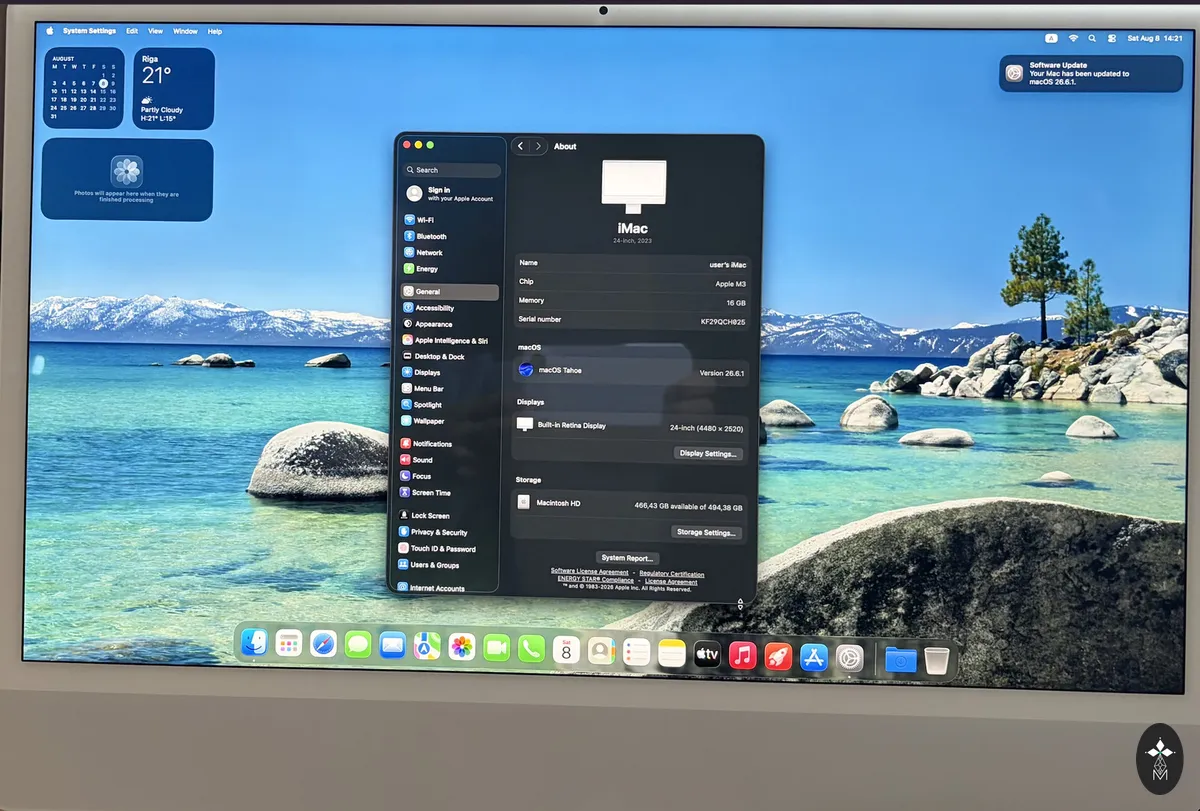The height and width of the screenshot is (811, 1200).
Task: Open the System Settings menu in menu bar
Action: tap(89, 31)
